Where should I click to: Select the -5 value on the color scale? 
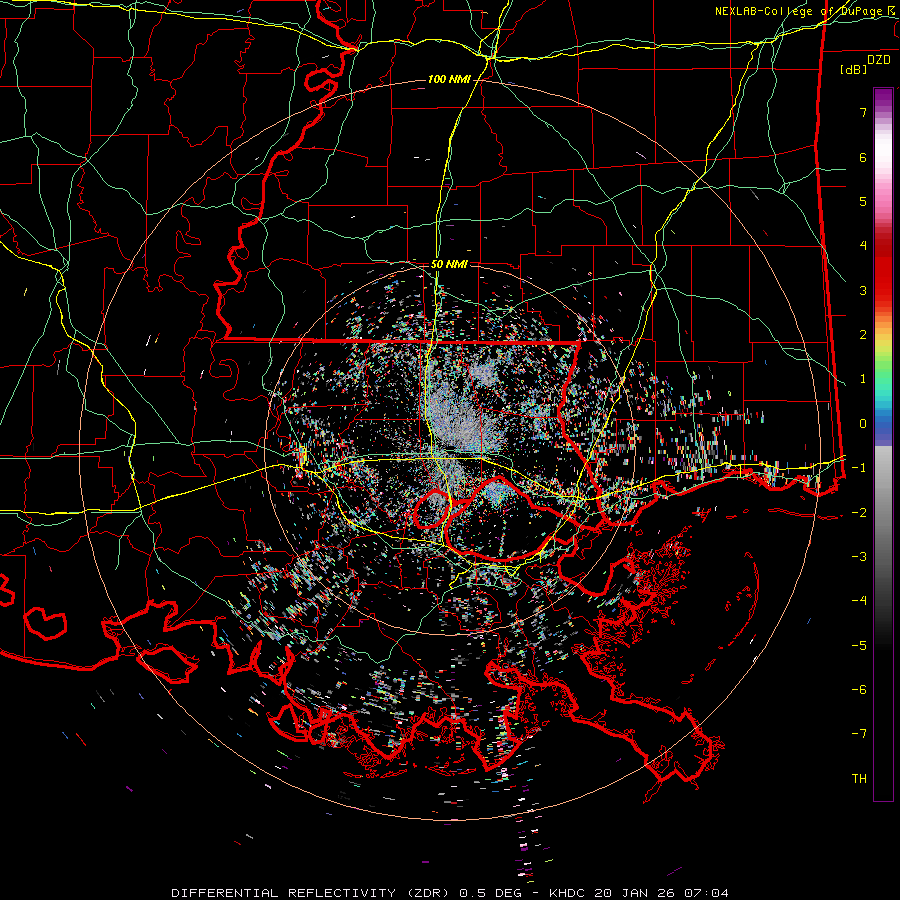pyautogui.click(x=859, y=646)
